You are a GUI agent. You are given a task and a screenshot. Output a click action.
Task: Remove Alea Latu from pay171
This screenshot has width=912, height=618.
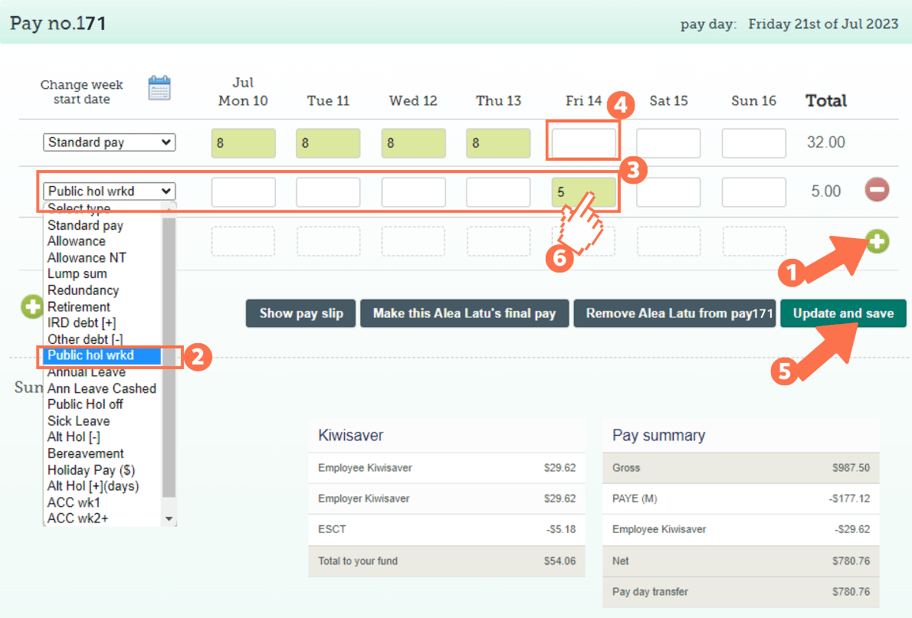coord(675,313)
